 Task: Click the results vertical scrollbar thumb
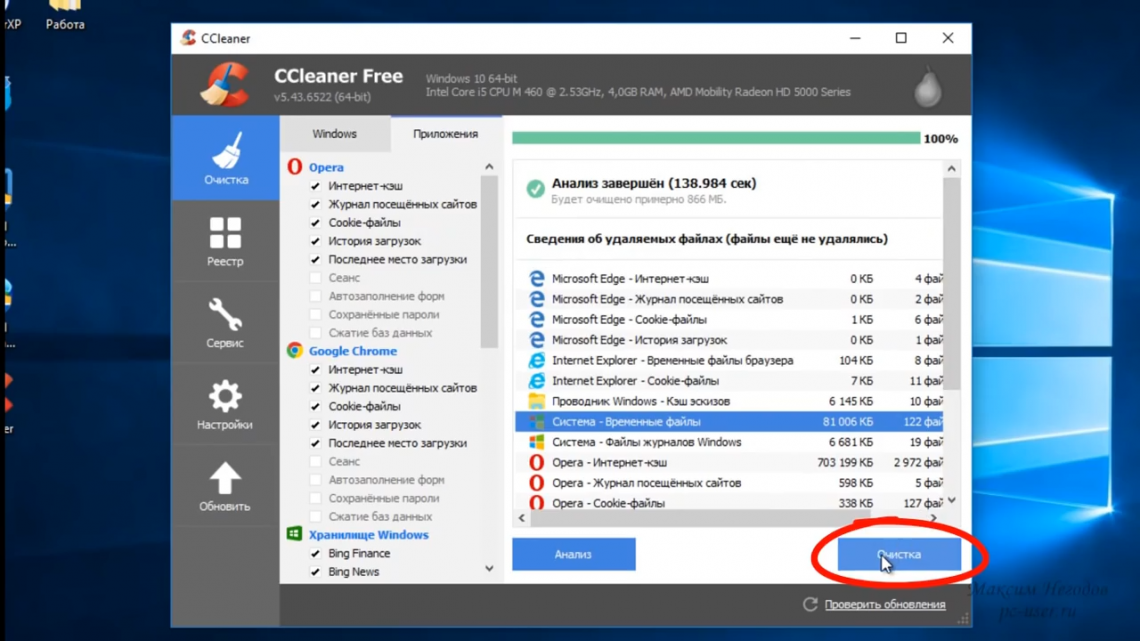pyautogui.click(x=952, y=283)
